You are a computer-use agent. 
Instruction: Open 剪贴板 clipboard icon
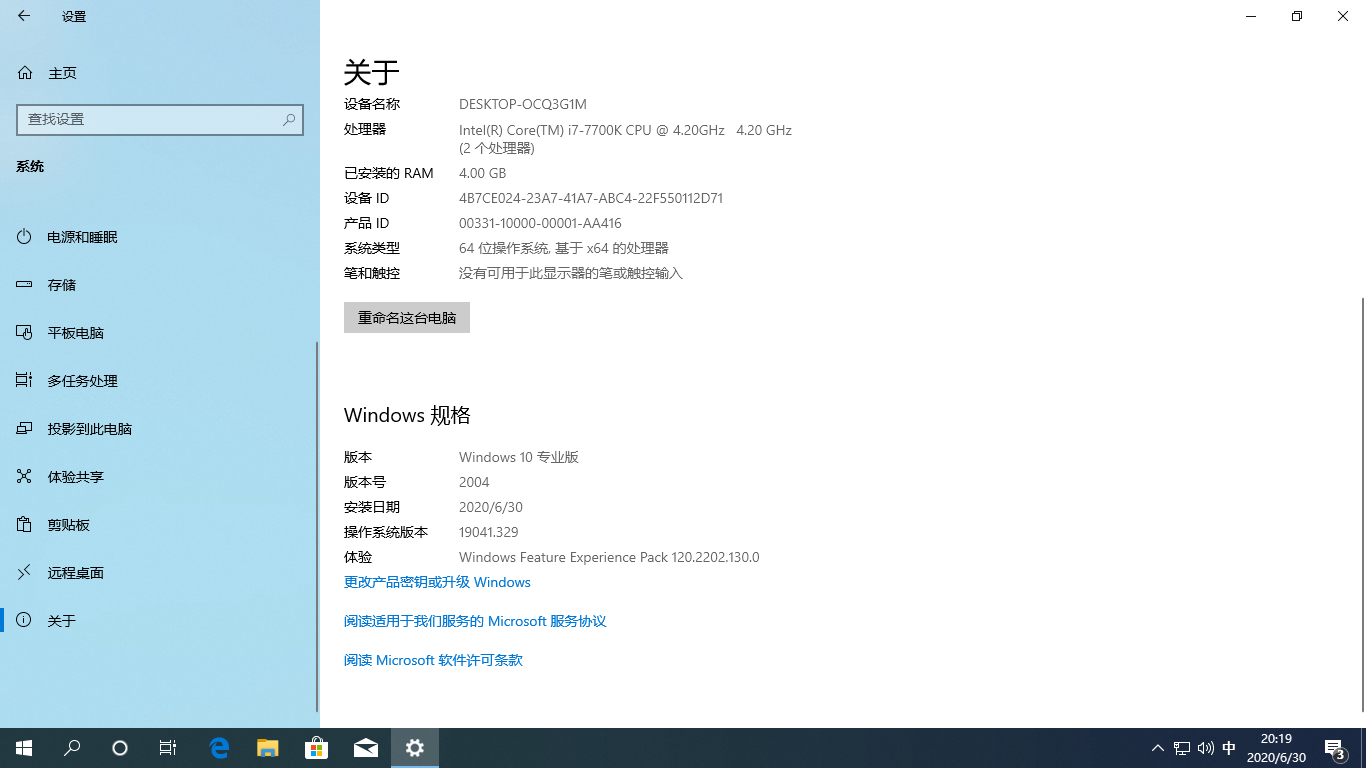point(25,525)
